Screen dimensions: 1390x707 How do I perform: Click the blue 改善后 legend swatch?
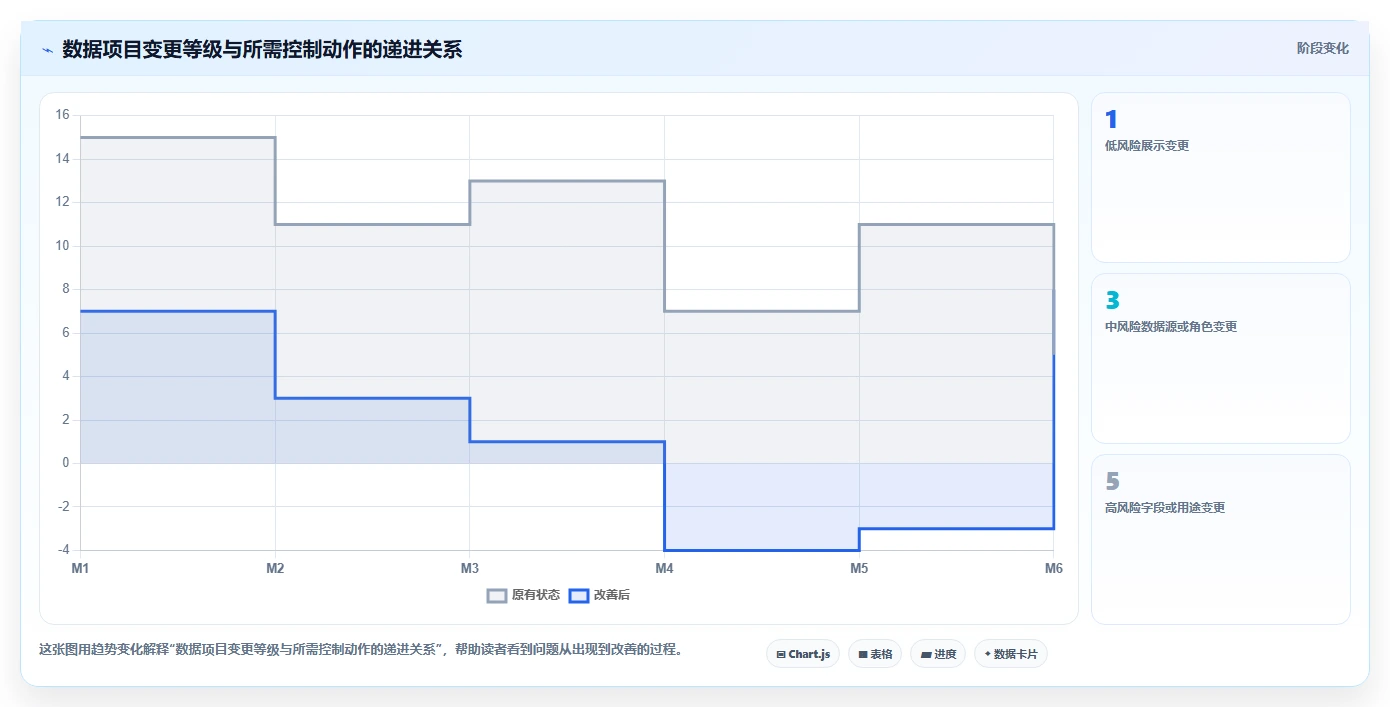coord(578,595)
